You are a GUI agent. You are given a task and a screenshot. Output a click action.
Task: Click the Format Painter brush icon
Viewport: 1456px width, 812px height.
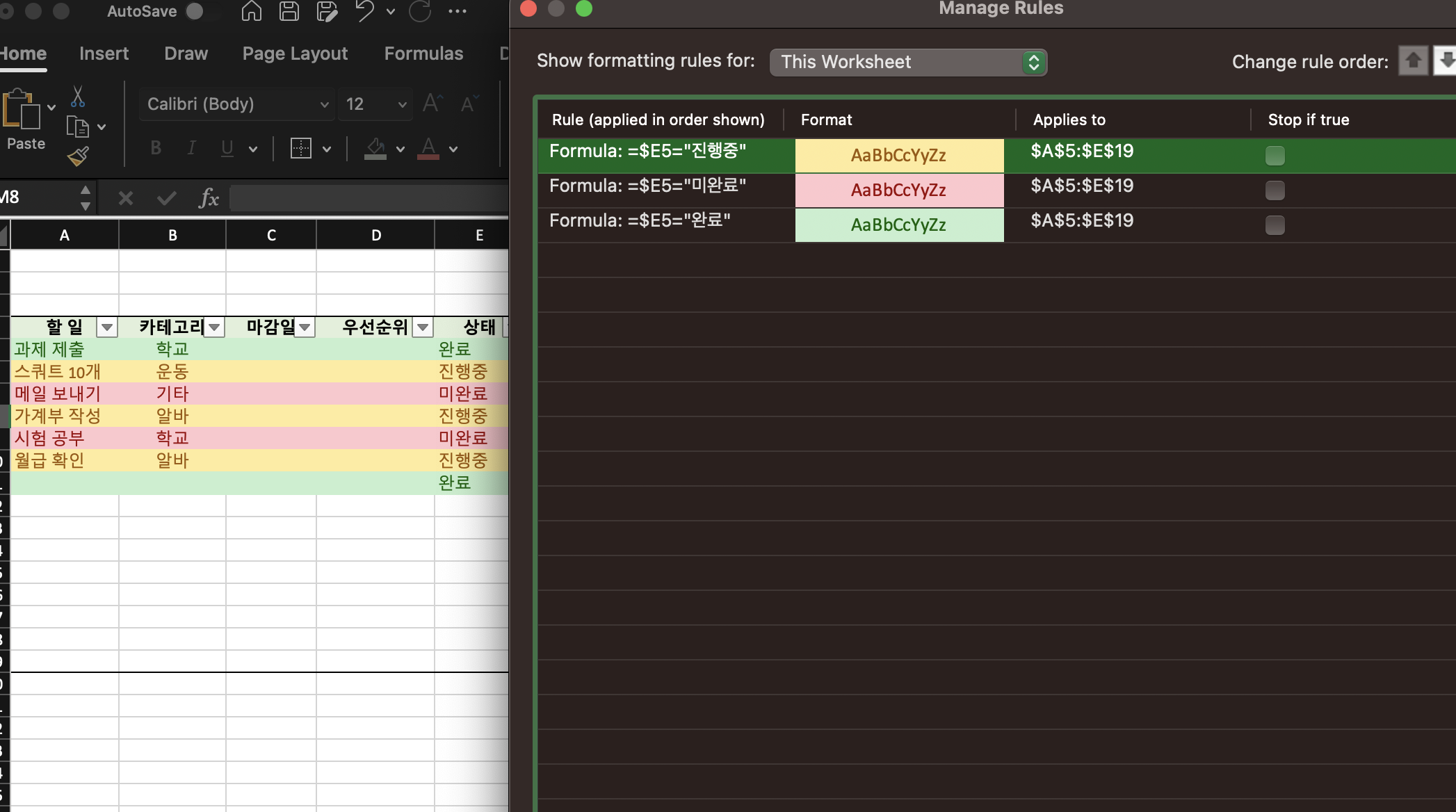[78, 156]
